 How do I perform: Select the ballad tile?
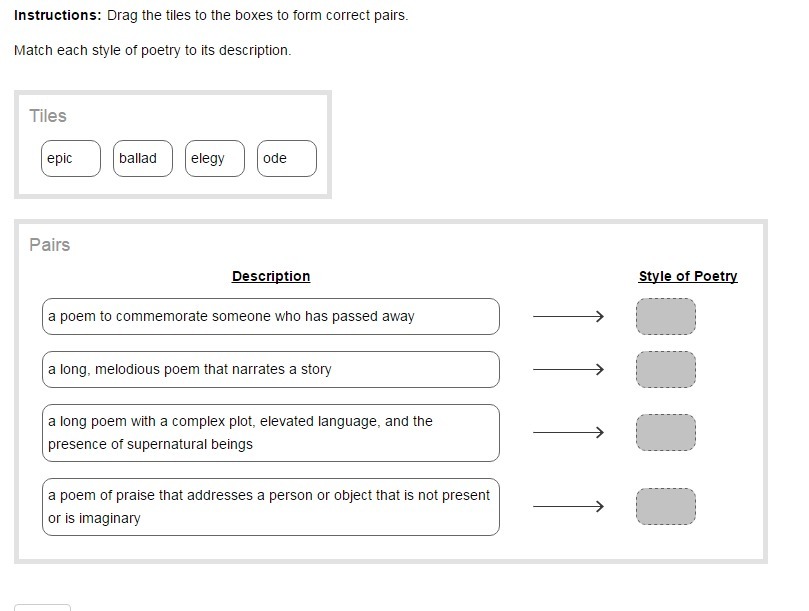[x=143, y=158]
